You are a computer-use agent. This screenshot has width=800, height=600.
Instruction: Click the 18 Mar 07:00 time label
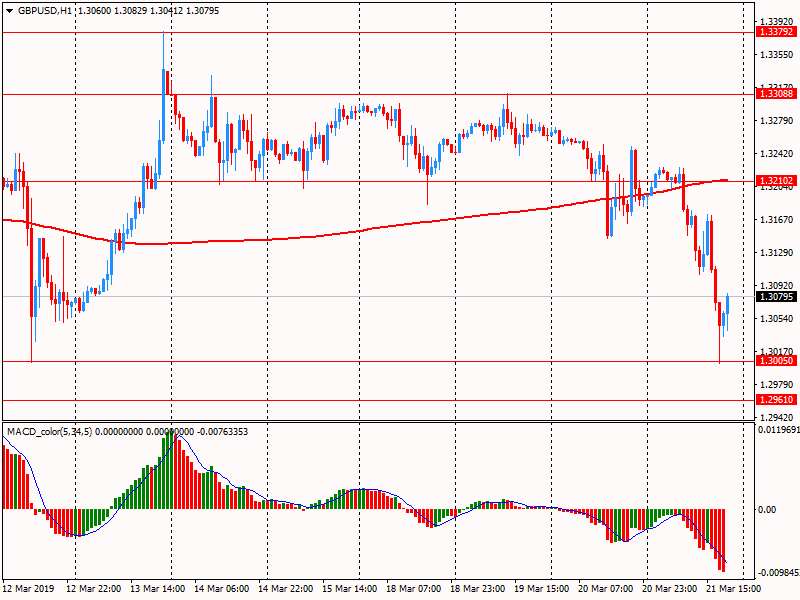click(x=415, y=589)
